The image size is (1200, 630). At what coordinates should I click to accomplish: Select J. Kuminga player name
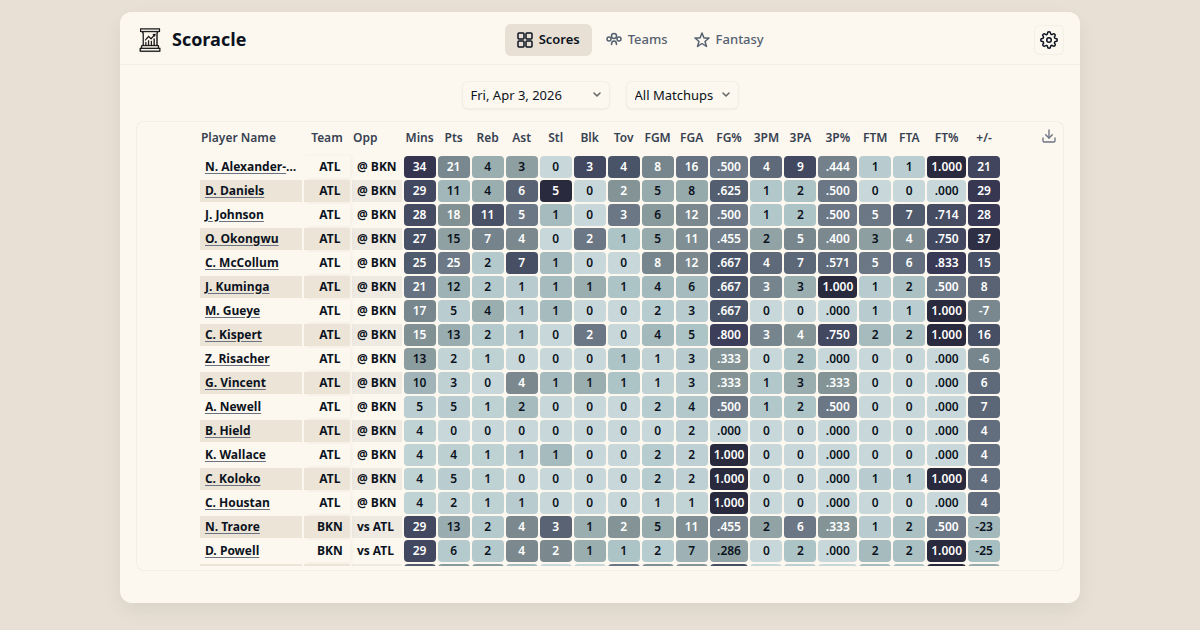pyautogui.click(x=237, y=287)
